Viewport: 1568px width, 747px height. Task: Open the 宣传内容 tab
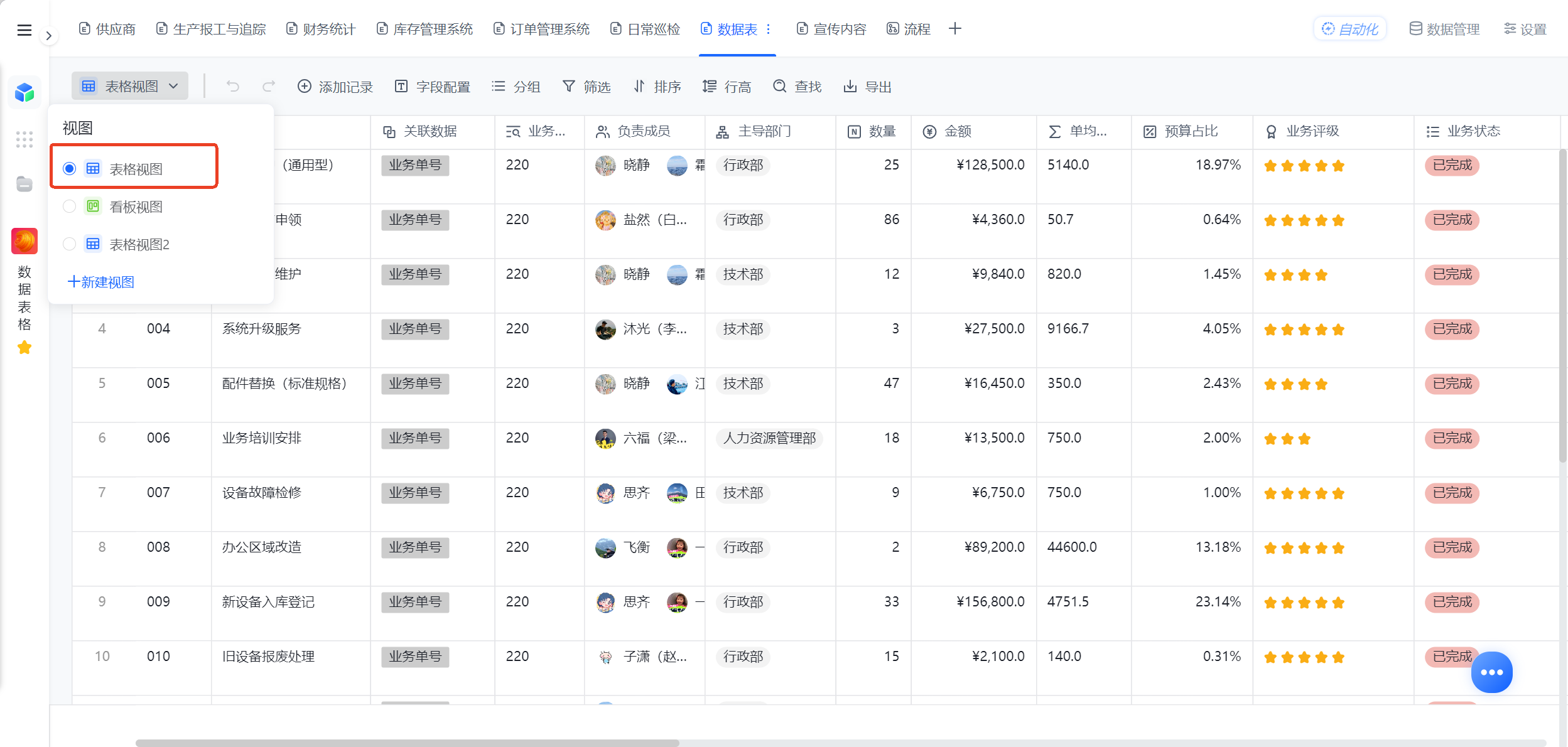tap(831, 29)
